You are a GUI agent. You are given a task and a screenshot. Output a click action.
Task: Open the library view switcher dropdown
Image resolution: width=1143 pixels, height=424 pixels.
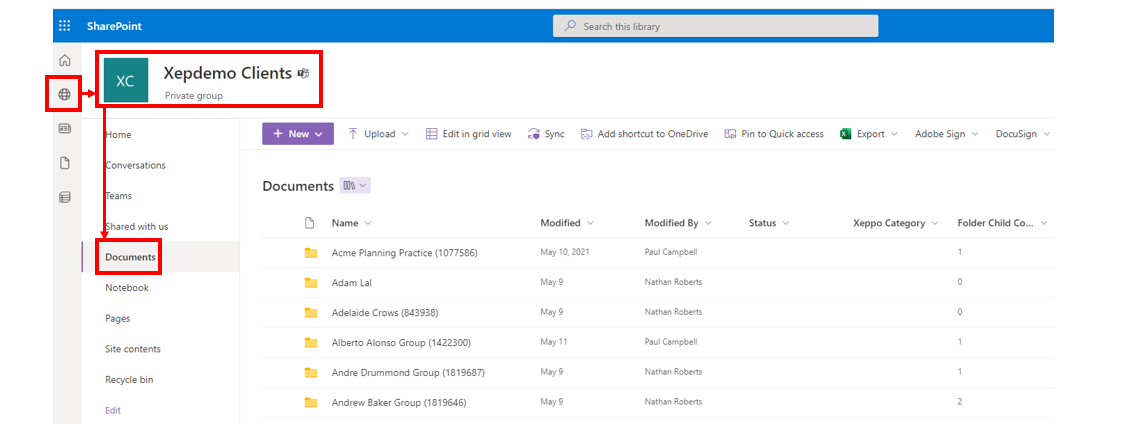tap(355, 186)
